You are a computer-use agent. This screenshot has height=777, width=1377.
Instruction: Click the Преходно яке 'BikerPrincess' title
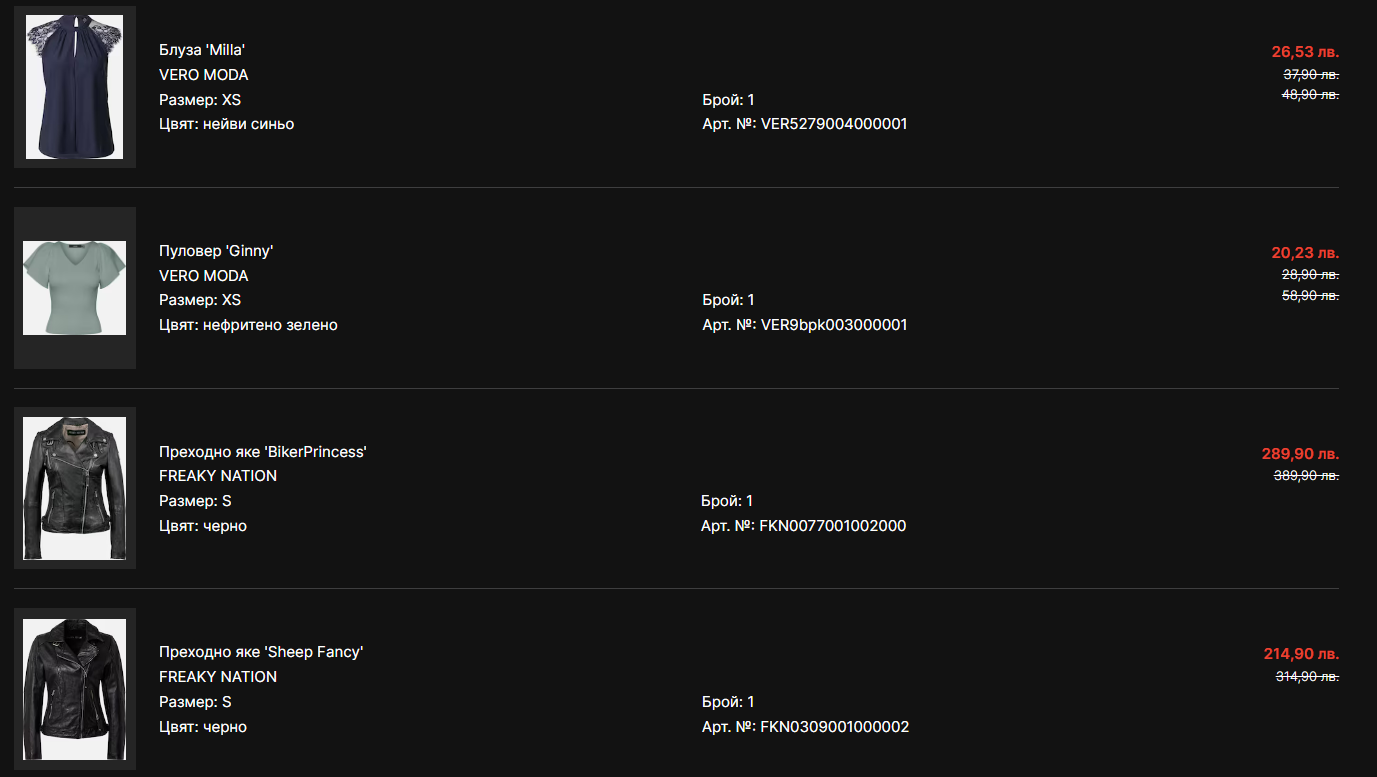263,452
